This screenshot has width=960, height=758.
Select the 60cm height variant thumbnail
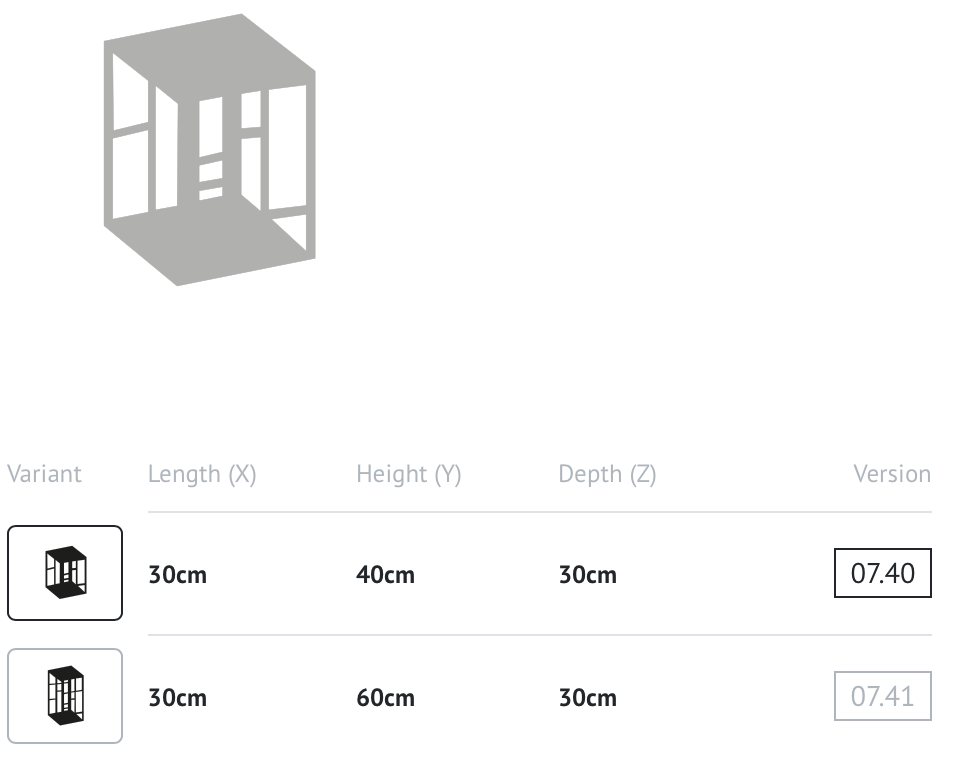pos(65,696)
